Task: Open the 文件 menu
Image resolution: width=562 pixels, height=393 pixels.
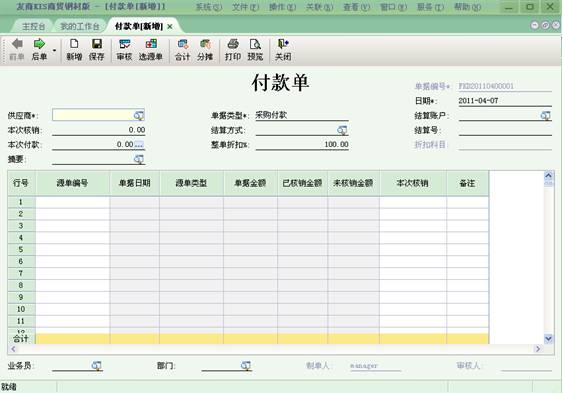Action: pos(246,7)
